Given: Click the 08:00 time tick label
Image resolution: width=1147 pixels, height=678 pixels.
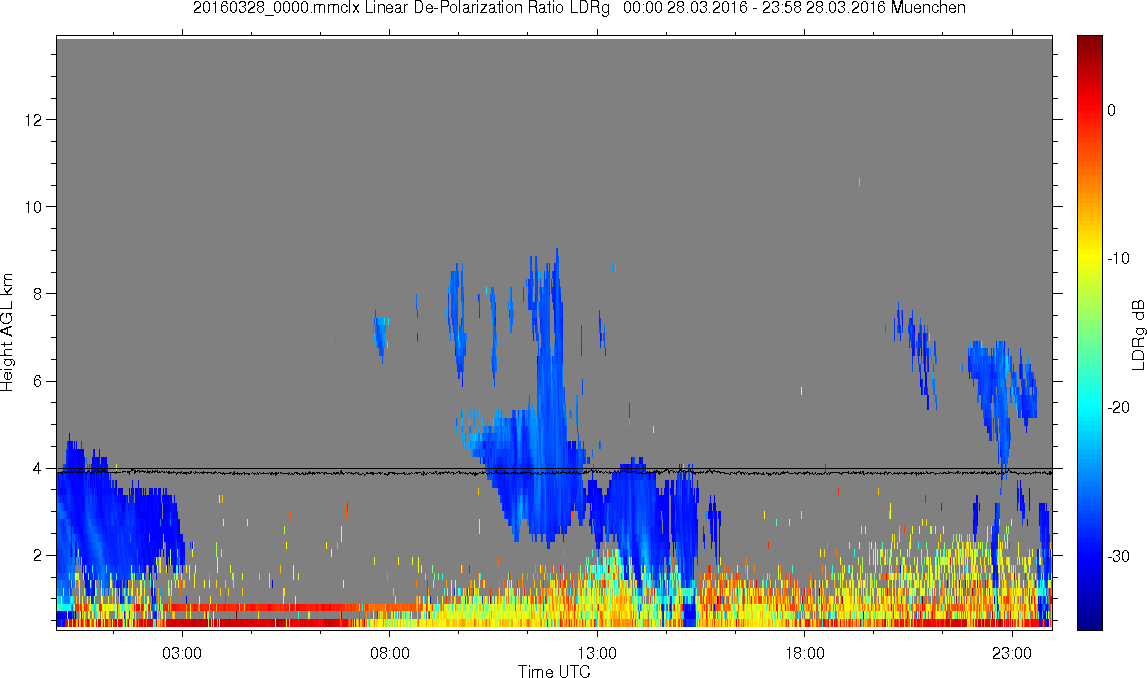Looking at the screenshot, I should click(x=389, y=653).
